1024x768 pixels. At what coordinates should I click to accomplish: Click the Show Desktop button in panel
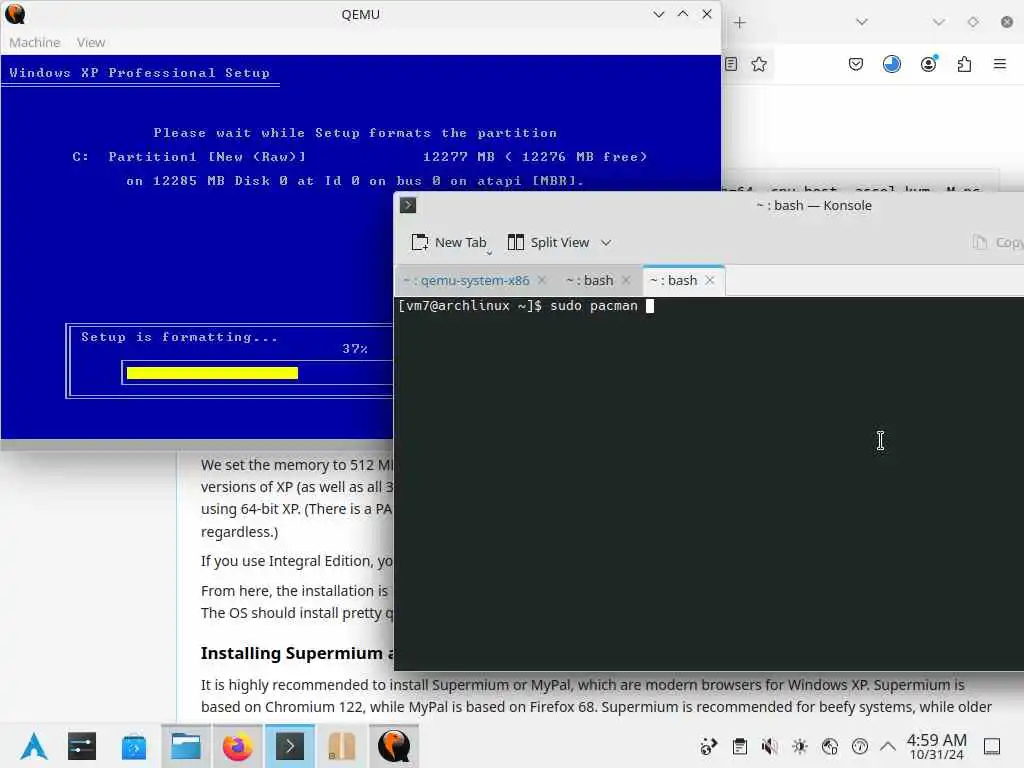(992, 746)
